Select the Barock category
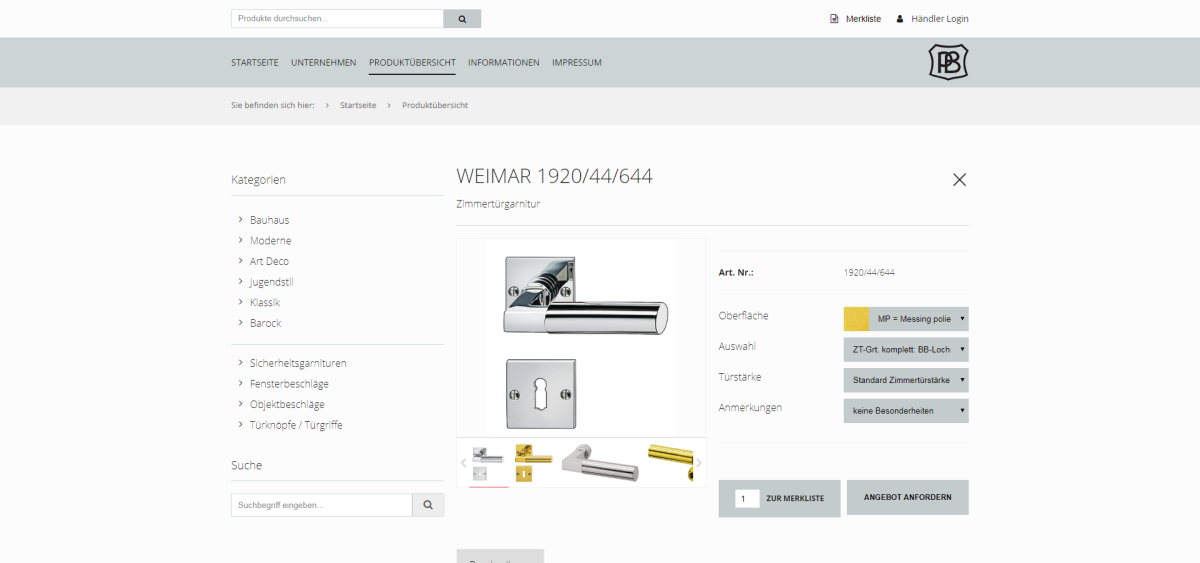Image resolution: width=1200 pixels, height=563 pixels. (266, 323)
